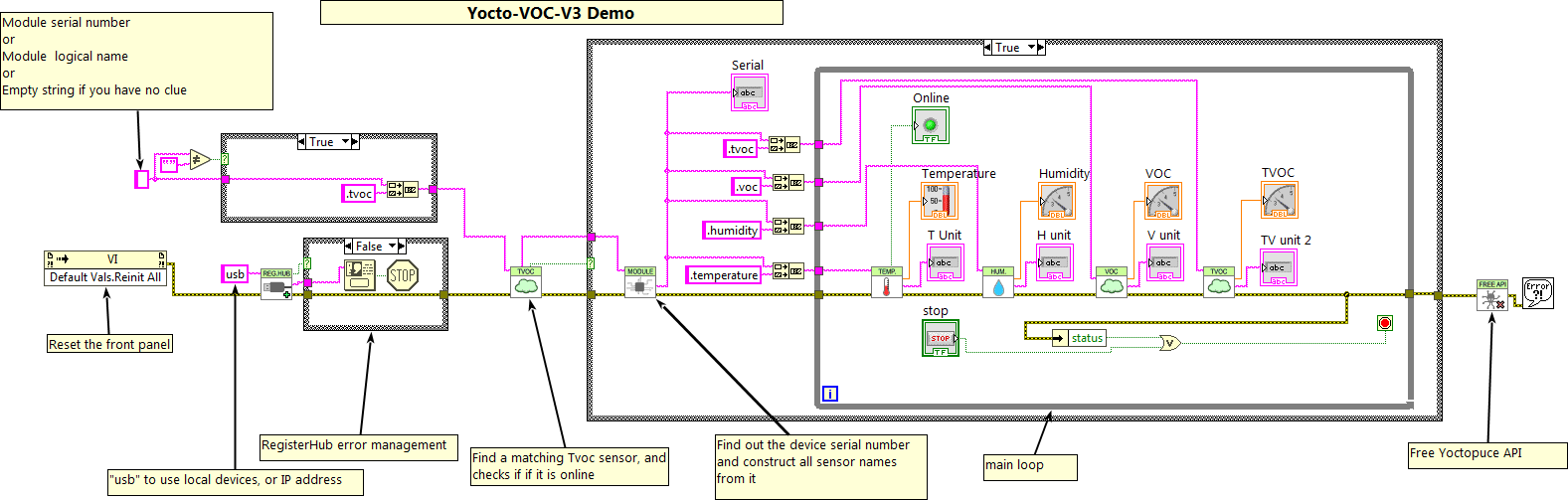
Task: Select the MODULE VI icon
Action: (639, 282)
